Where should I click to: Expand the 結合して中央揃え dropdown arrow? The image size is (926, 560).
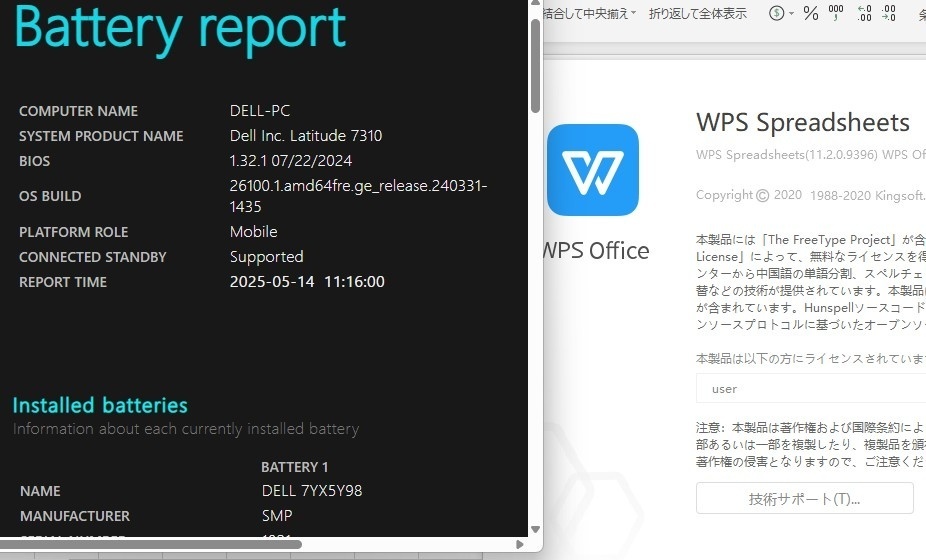pyautogui.click(x=634, y=13)
